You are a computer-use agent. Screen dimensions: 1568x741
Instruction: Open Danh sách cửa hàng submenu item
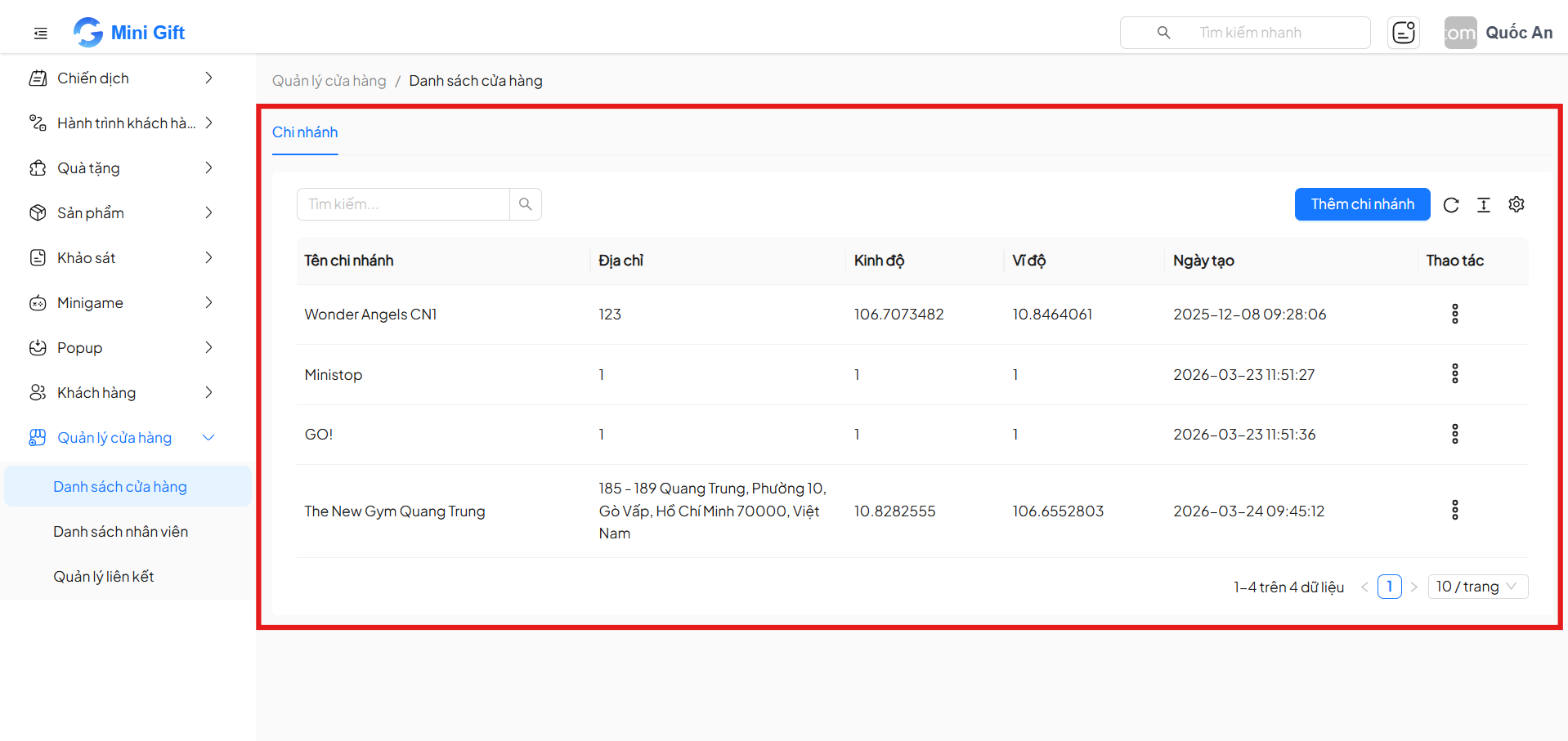click(128, 487)
